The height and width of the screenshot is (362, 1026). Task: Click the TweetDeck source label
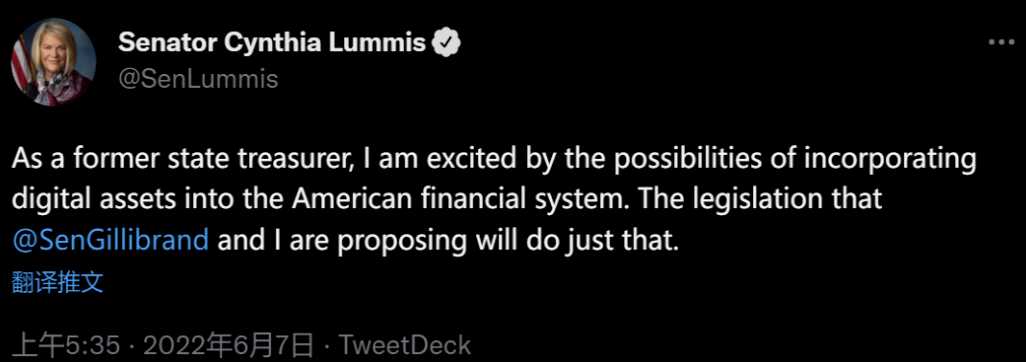(x=402, y=345)
